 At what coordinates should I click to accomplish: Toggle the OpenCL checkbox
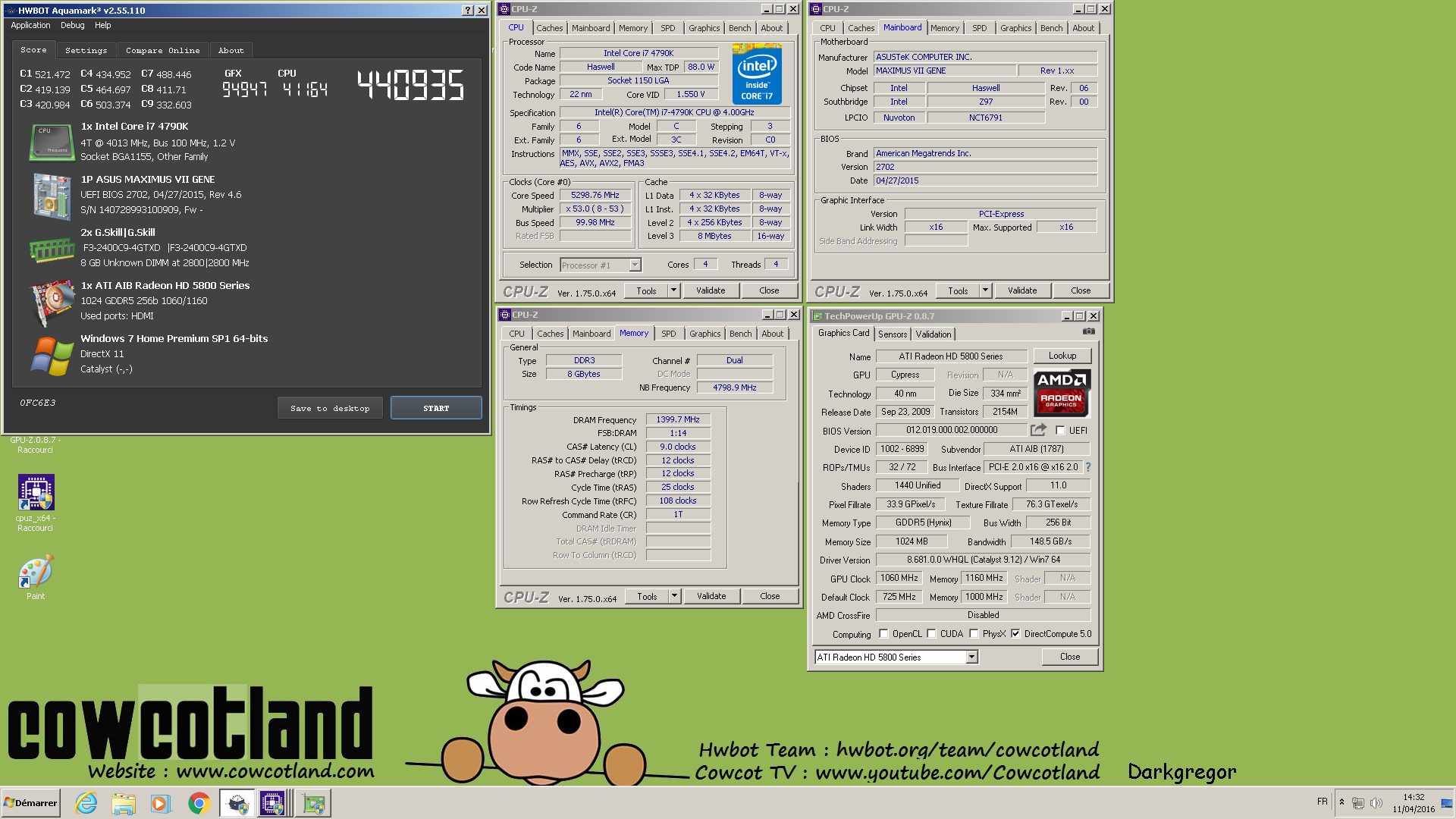click(x=883, y=634)
